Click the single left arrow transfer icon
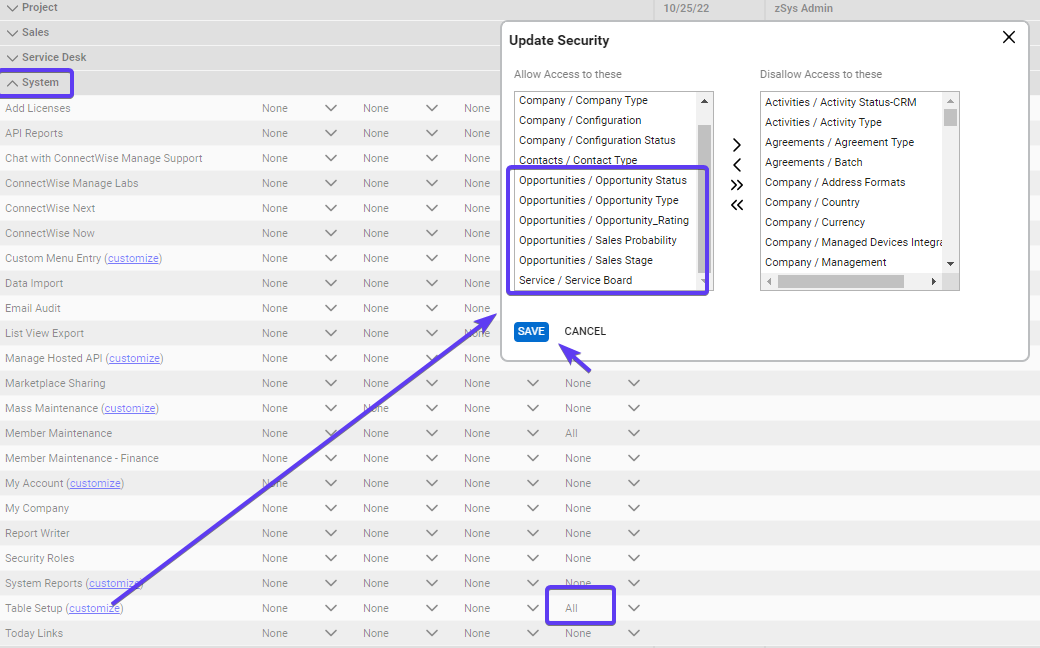 tap(737, 165)
